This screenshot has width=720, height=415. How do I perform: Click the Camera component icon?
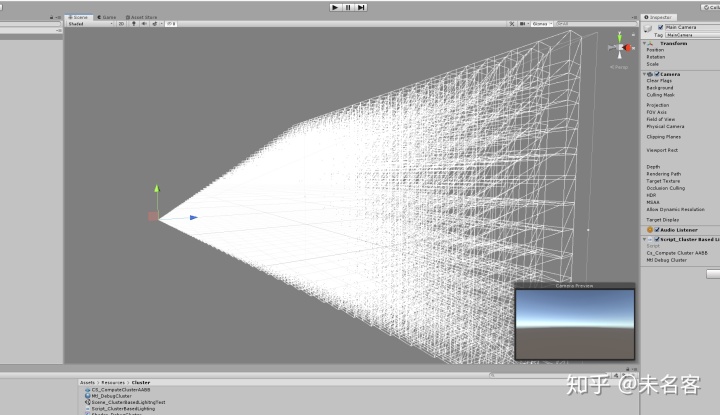click(650, 74)
